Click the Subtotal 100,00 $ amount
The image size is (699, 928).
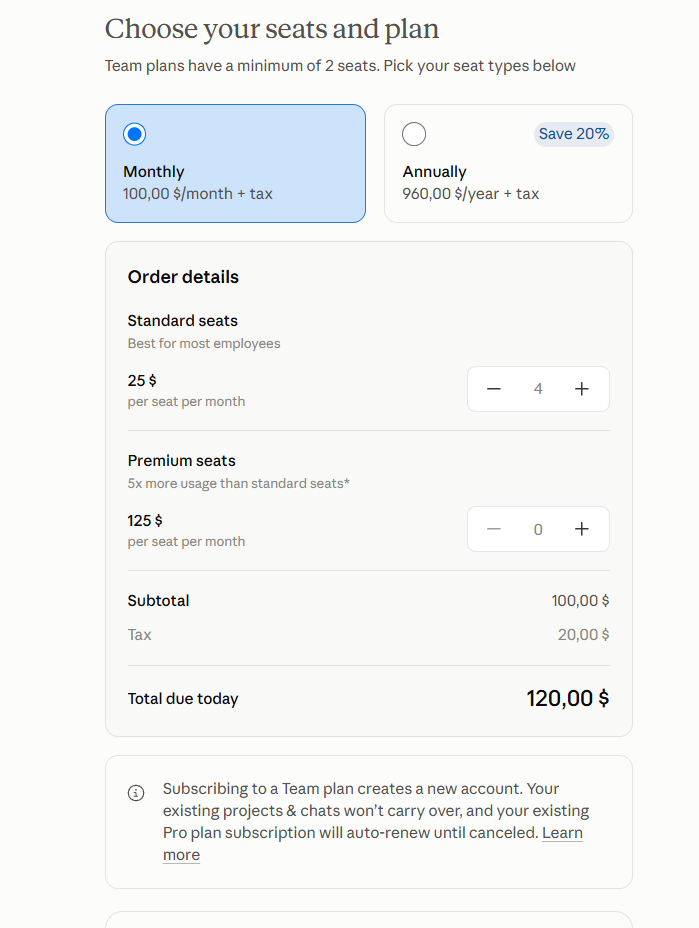tap(580, 601)
